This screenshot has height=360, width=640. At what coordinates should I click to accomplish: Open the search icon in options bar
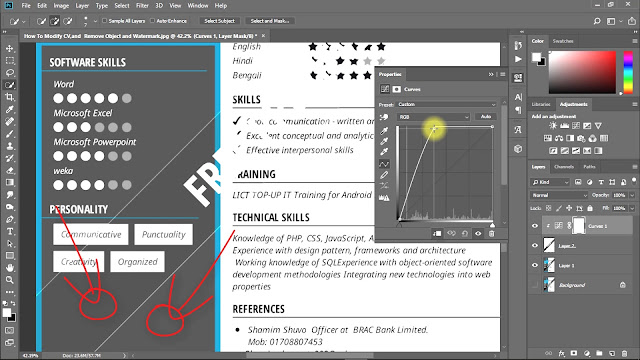(597, 21)
